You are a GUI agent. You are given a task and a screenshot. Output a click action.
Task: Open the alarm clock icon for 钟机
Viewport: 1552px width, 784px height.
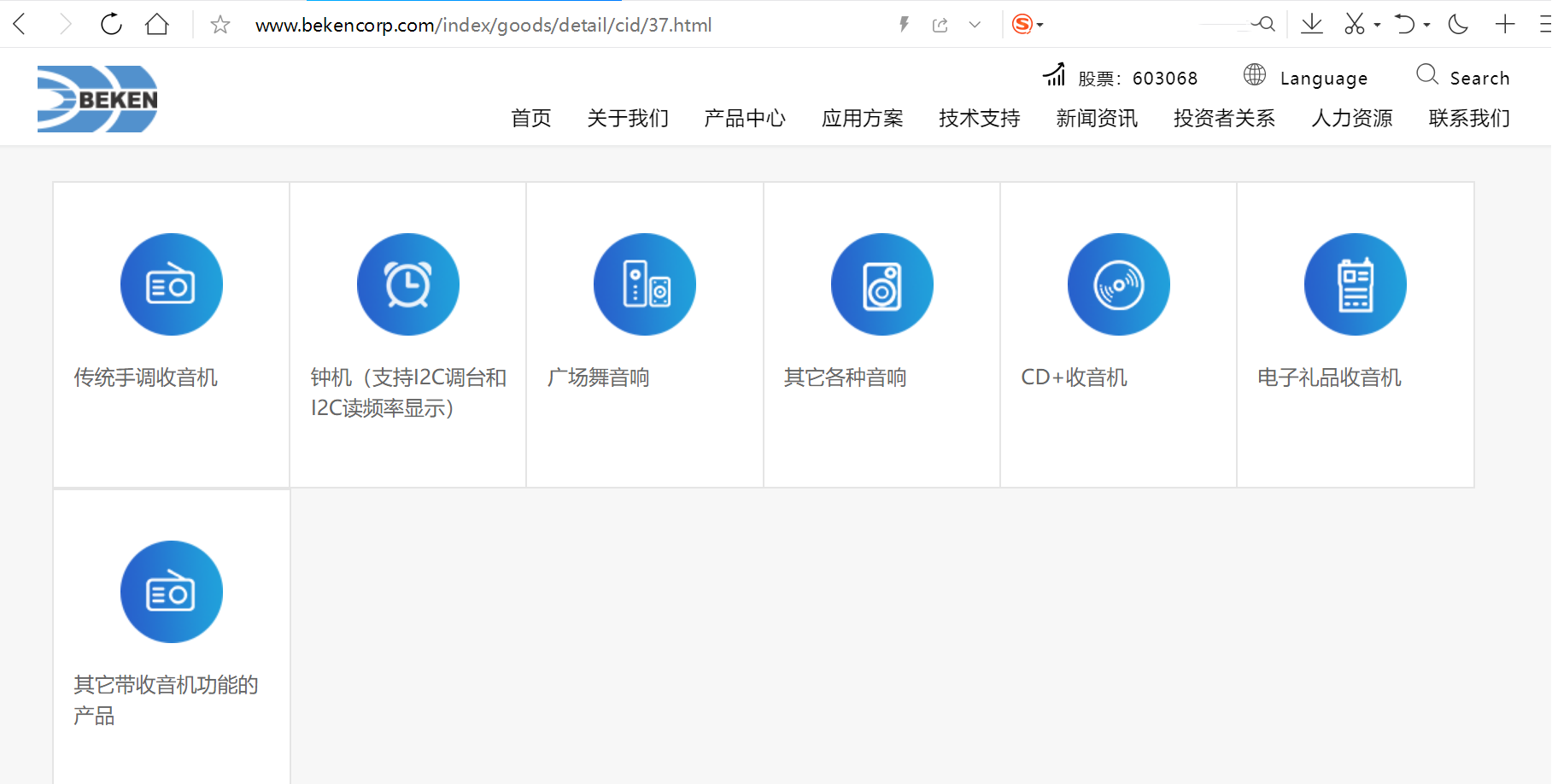407,284
